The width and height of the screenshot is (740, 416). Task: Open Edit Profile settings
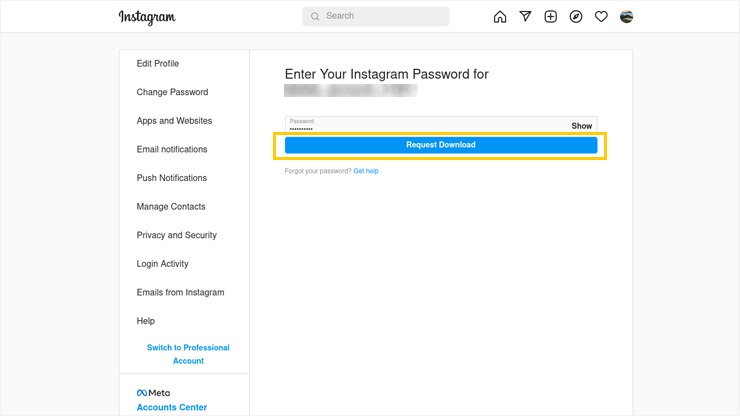click(158, 63)
